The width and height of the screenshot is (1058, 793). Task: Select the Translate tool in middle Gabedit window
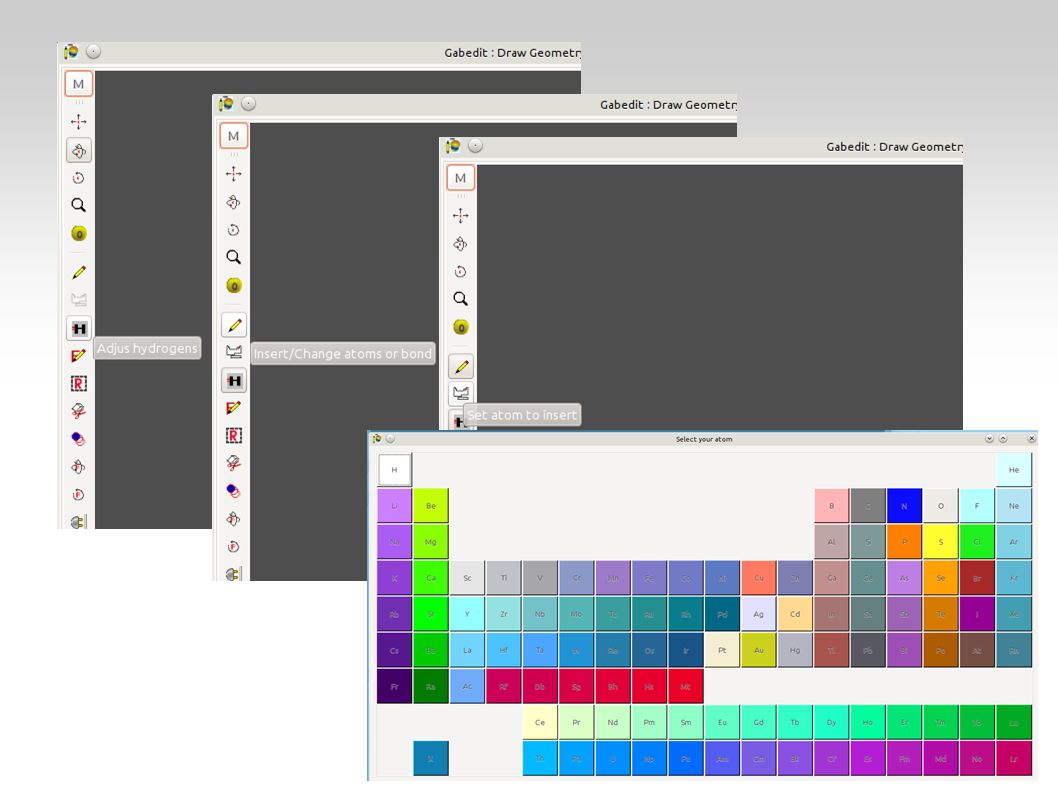(233, 174)
